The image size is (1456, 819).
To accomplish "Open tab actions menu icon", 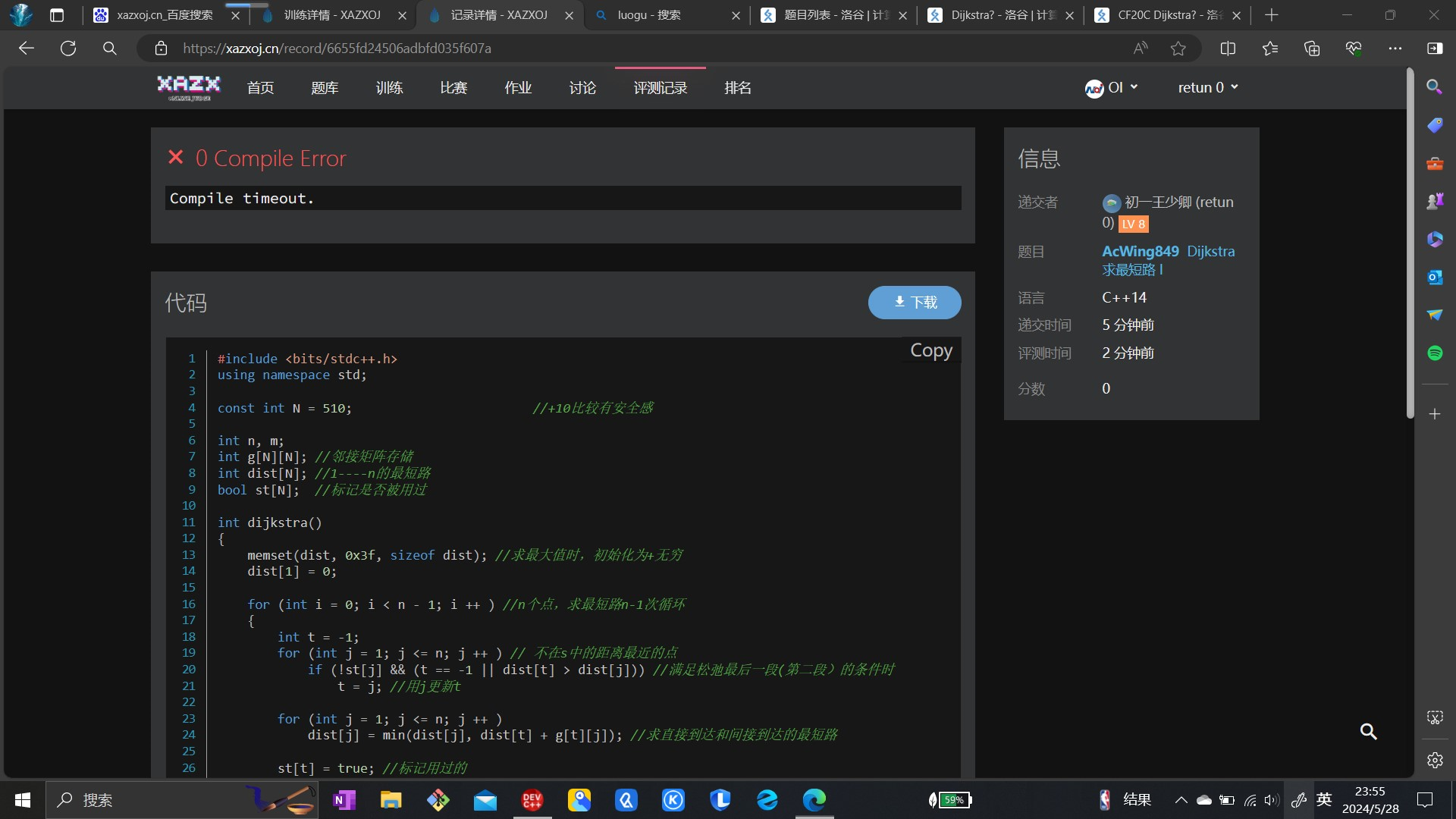I will pos(57,15).
